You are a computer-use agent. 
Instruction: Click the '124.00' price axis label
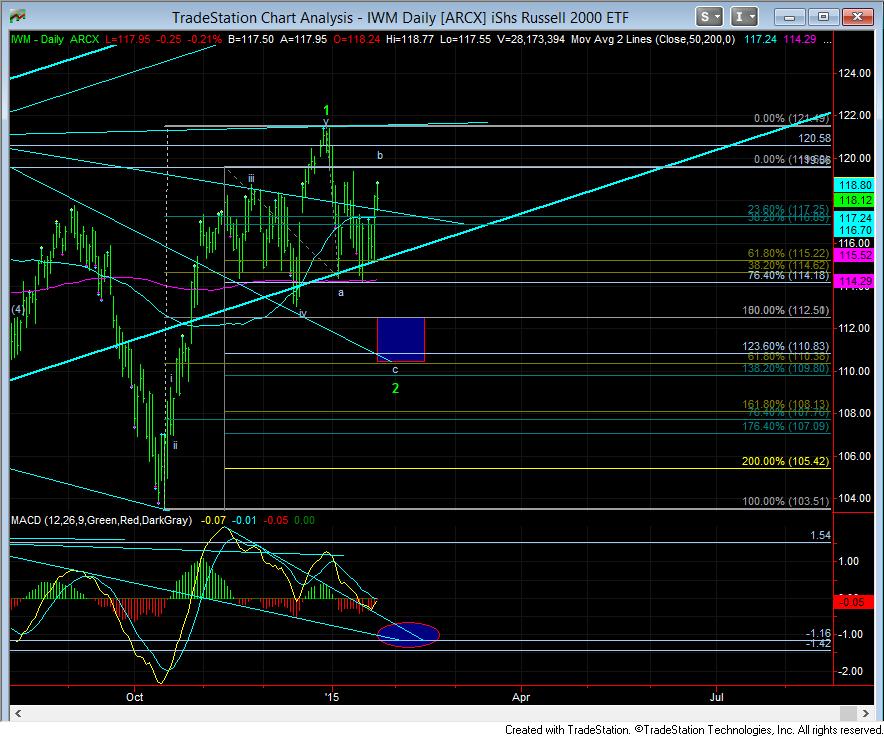tap(854, 73)
